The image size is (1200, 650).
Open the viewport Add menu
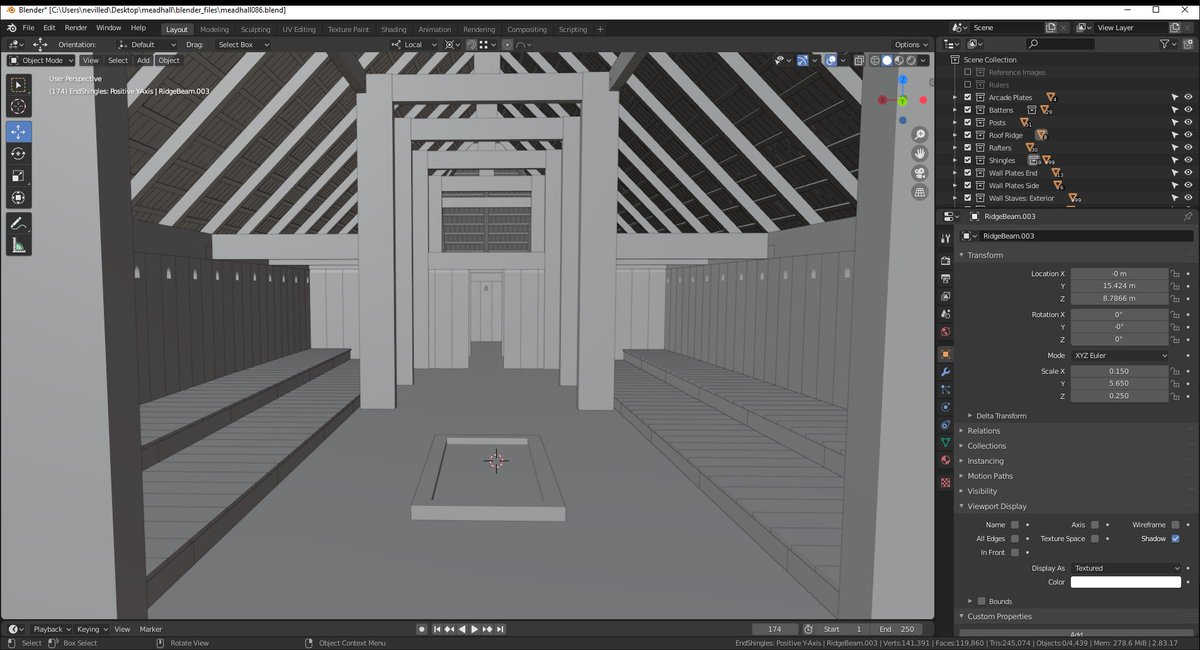click(x=143, y=60)
